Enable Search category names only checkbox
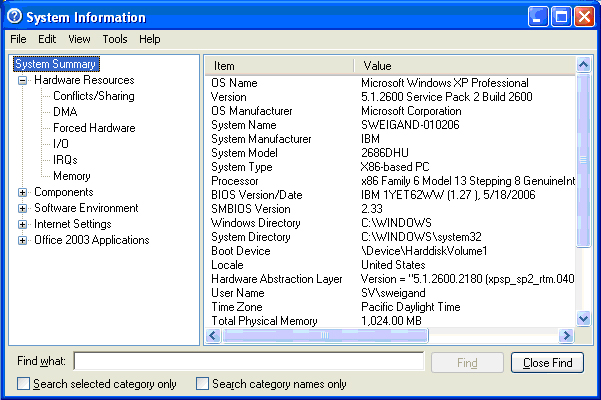 coord(202,384)
